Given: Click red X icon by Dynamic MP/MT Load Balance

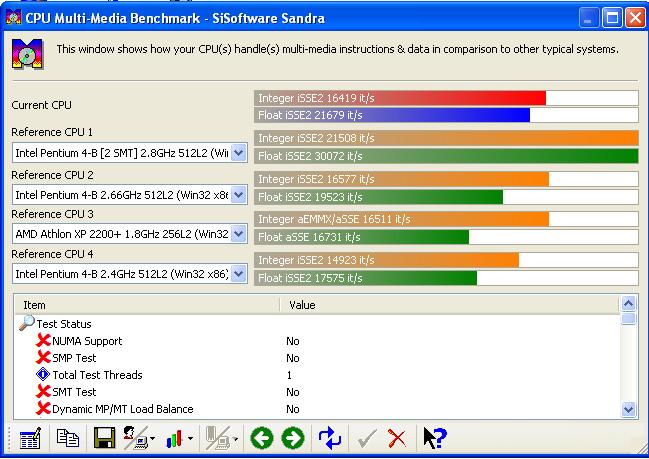Looking at the screenshot, I should pyautogui.click(x=43, y=408).
